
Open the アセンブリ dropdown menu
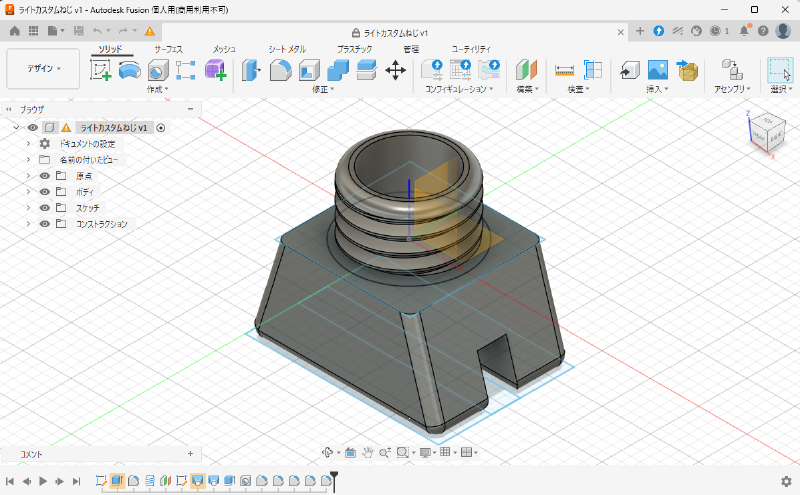(x=732, y=89)
